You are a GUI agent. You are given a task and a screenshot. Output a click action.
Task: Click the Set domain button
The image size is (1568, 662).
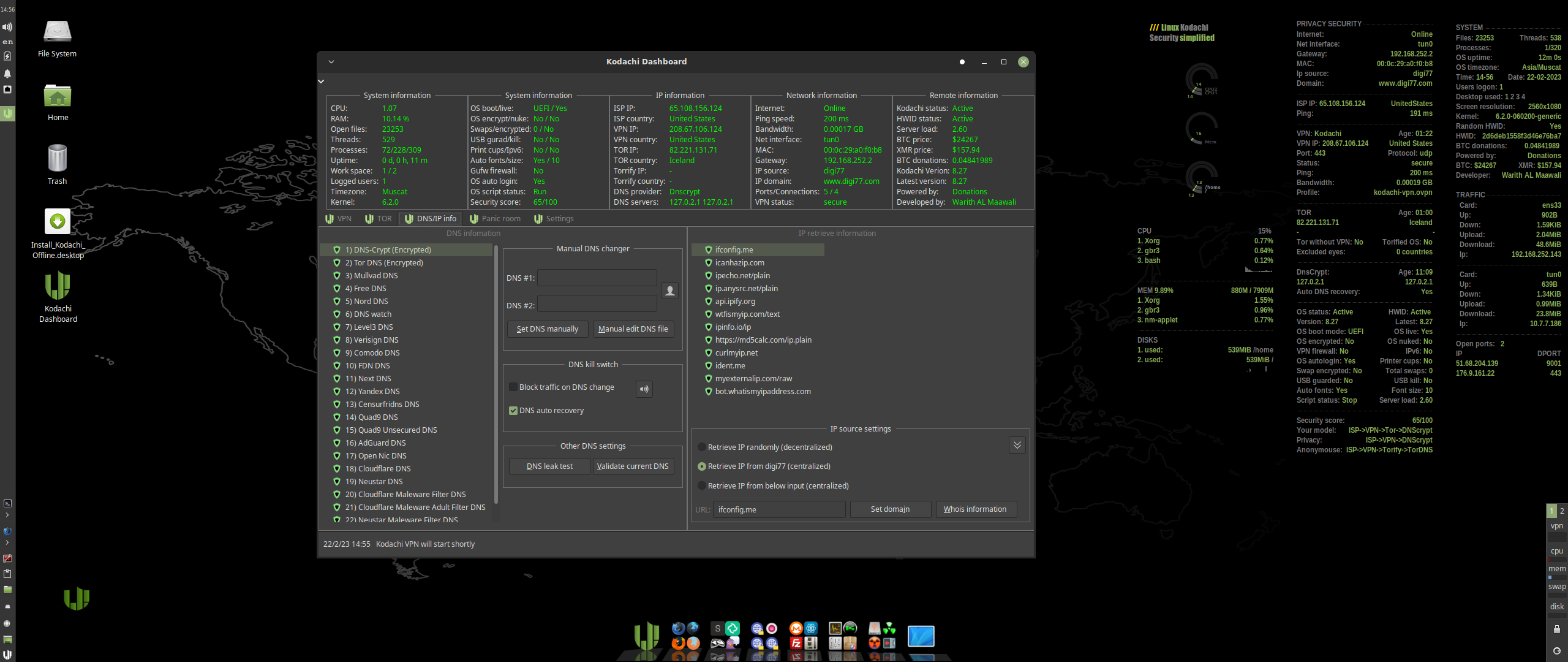890,509
